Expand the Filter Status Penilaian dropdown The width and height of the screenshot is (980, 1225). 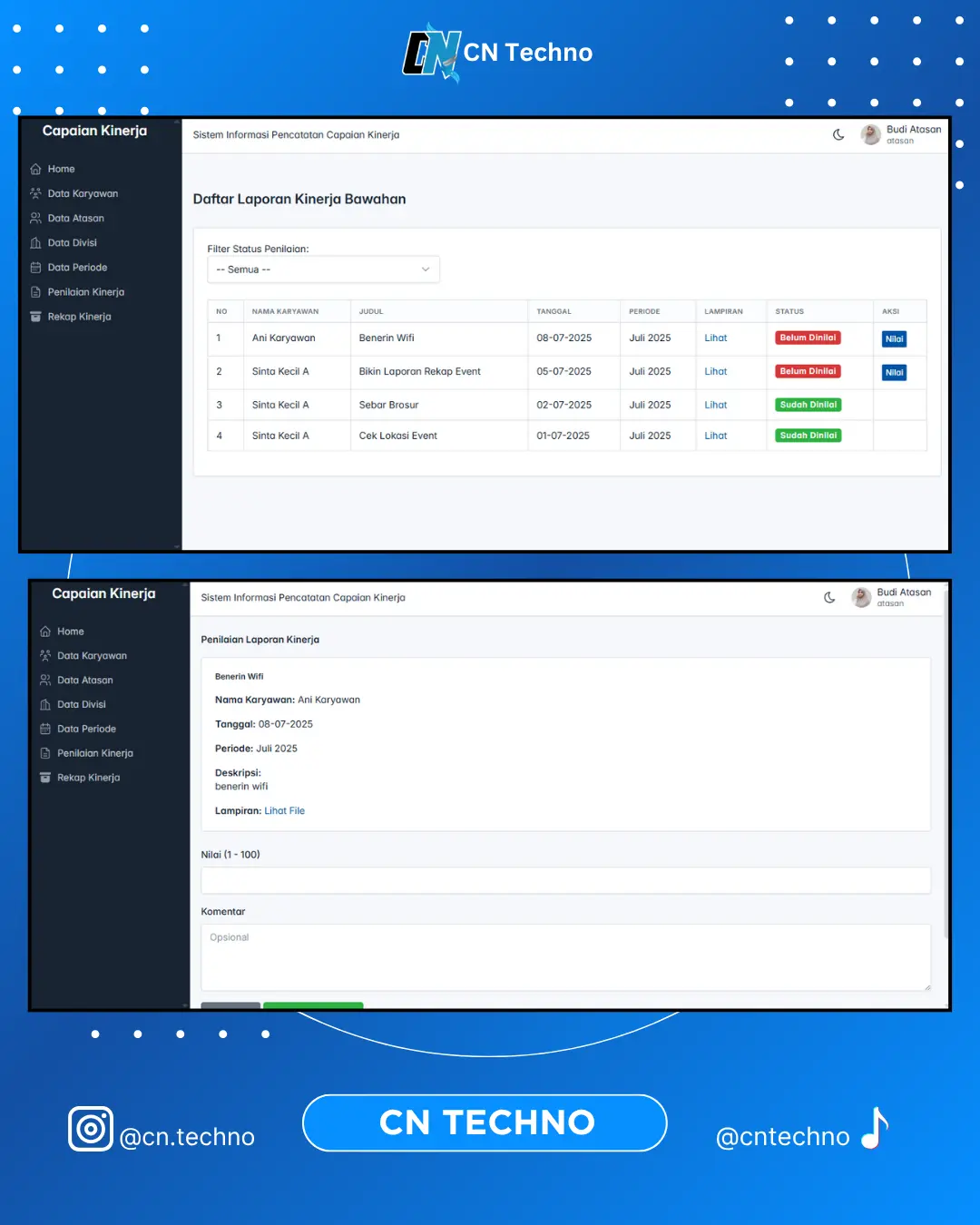click(323, 269)
